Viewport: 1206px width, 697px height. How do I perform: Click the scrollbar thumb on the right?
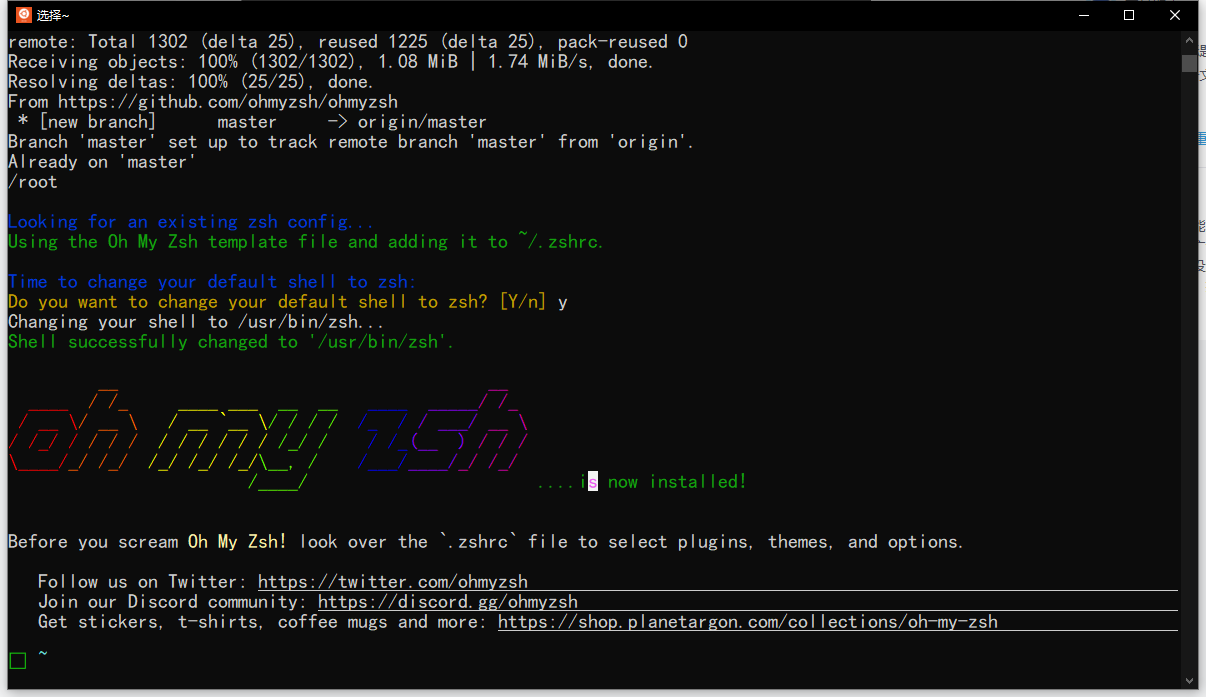1188,65
